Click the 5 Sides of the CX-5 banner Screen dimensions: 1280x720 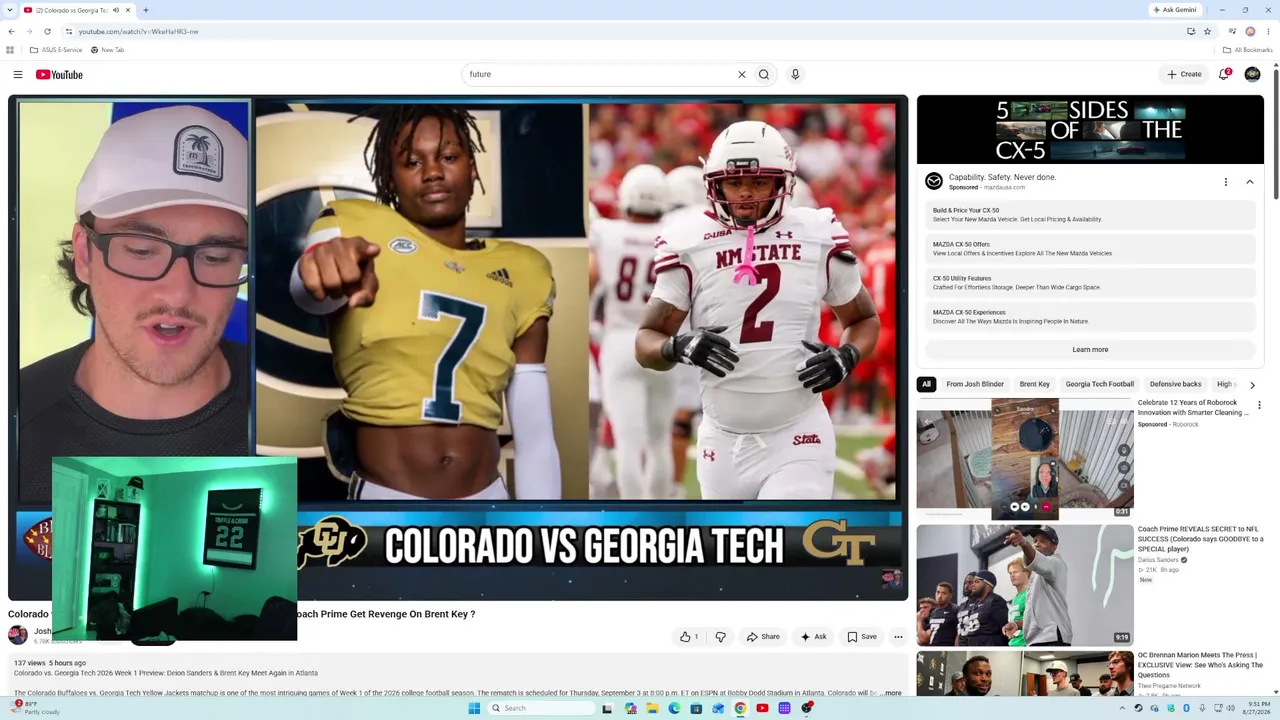(1090, 129)
